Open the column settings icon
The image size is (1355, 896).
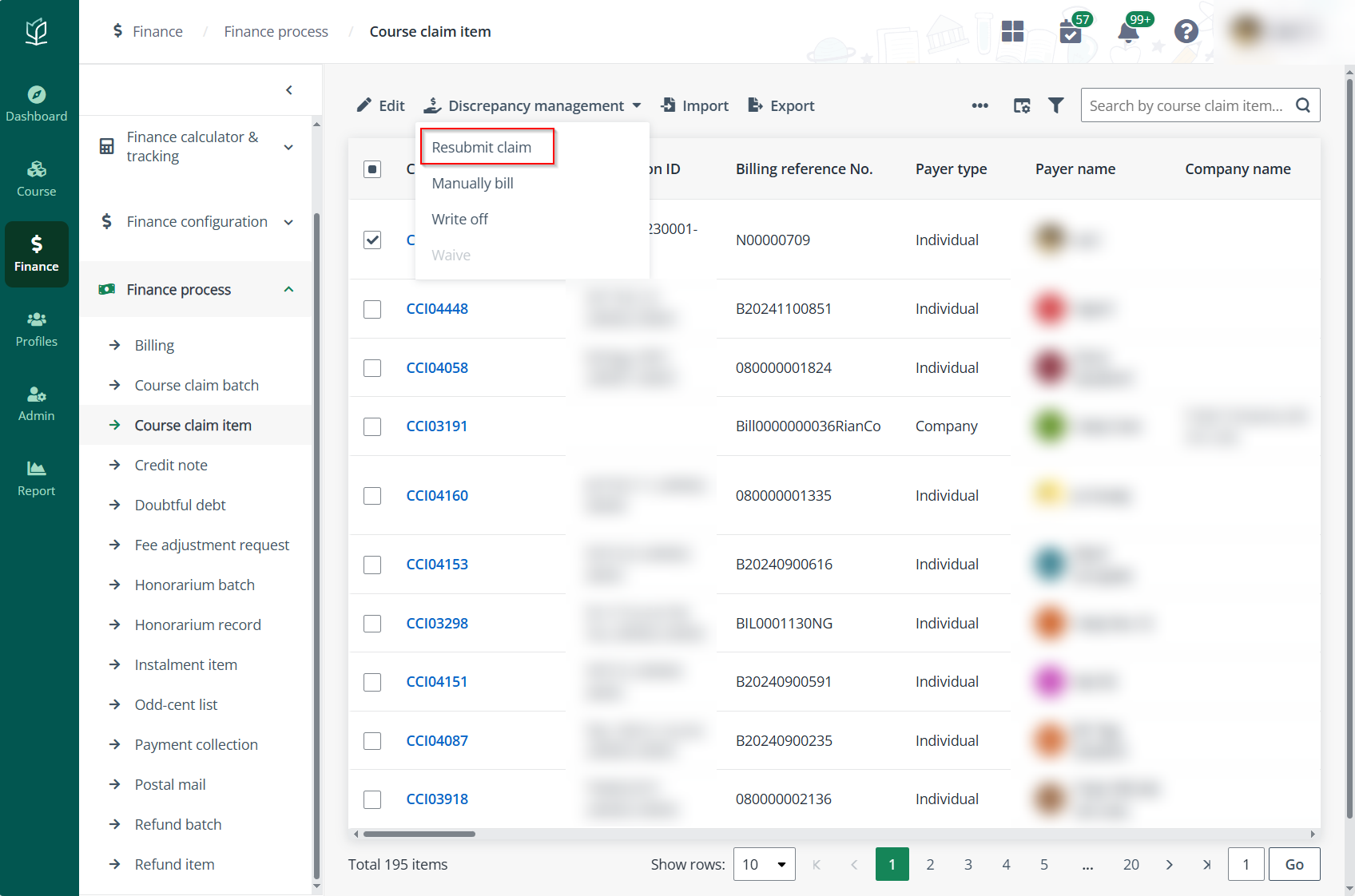[1022, 105]
